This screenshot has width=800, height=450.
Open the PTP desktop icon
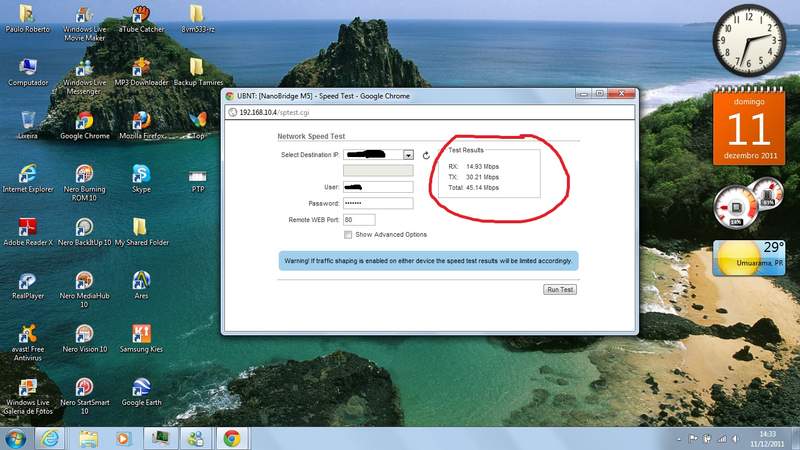coord(197,181)
